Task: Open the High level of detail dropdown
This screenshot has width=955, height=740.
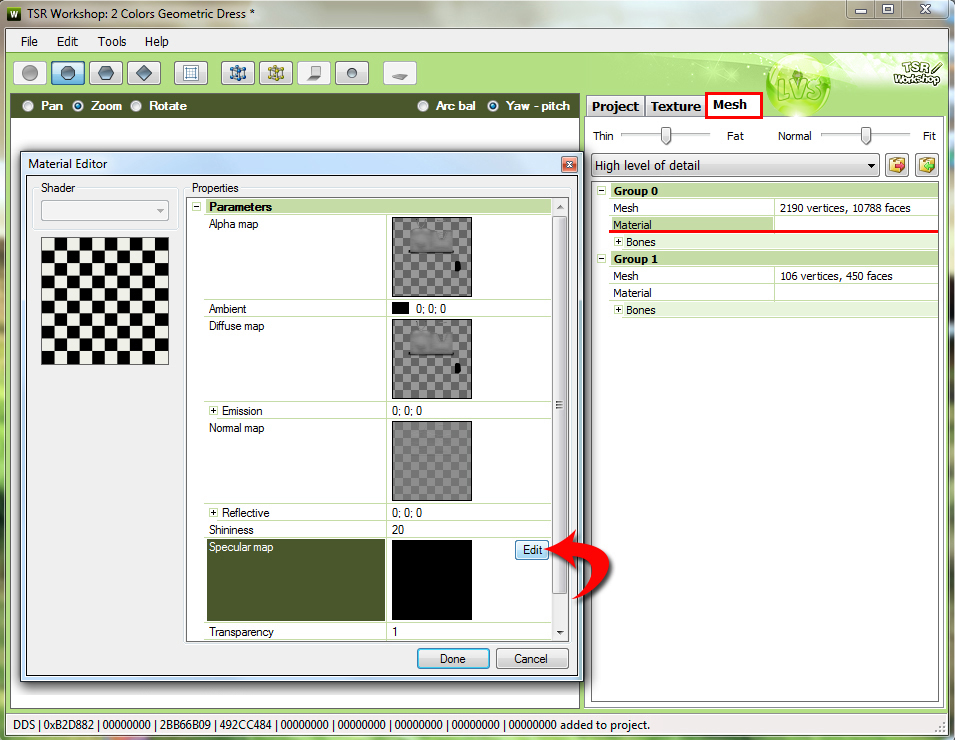Action: (735, 165)
